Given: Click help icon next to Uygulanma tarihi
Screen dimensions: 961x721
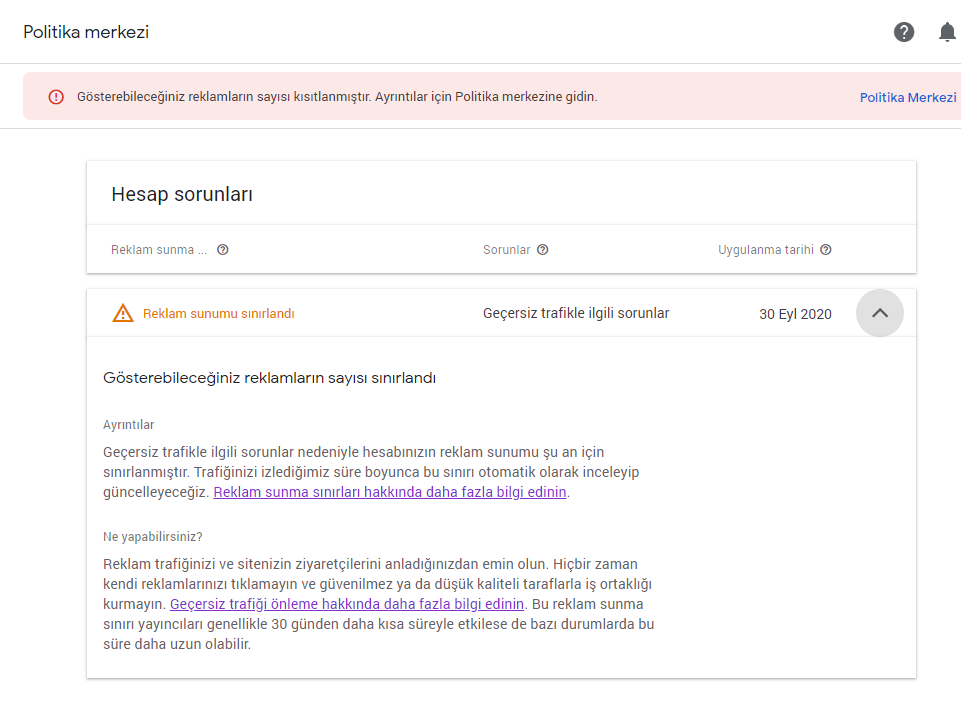Looking at the screenshot, I should tap(826, 250).
